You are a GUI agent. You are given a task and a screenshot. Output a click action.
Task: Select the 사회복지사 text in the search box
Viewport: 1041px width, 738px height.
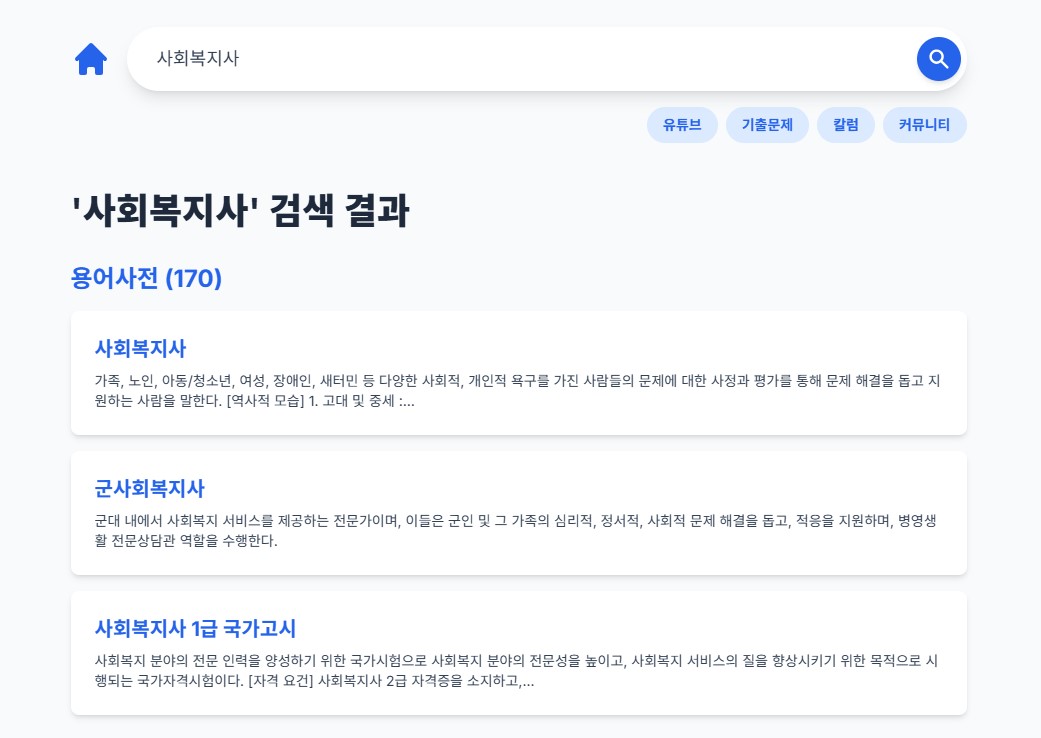[x=196, y=59]
